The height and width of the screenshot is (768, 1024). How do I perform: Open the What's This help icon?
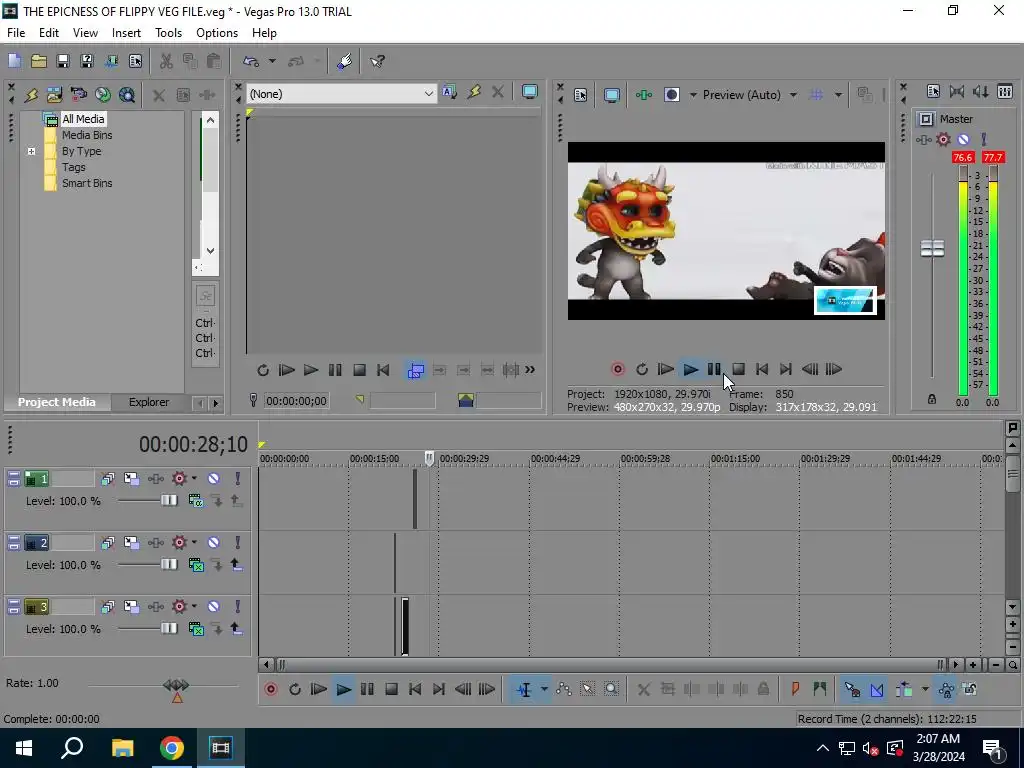click(x=377, y=61)
